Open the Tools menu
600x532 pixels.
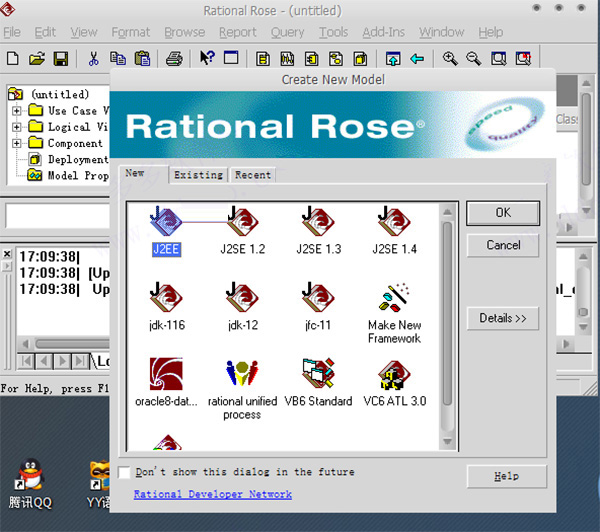coord(333,32)
